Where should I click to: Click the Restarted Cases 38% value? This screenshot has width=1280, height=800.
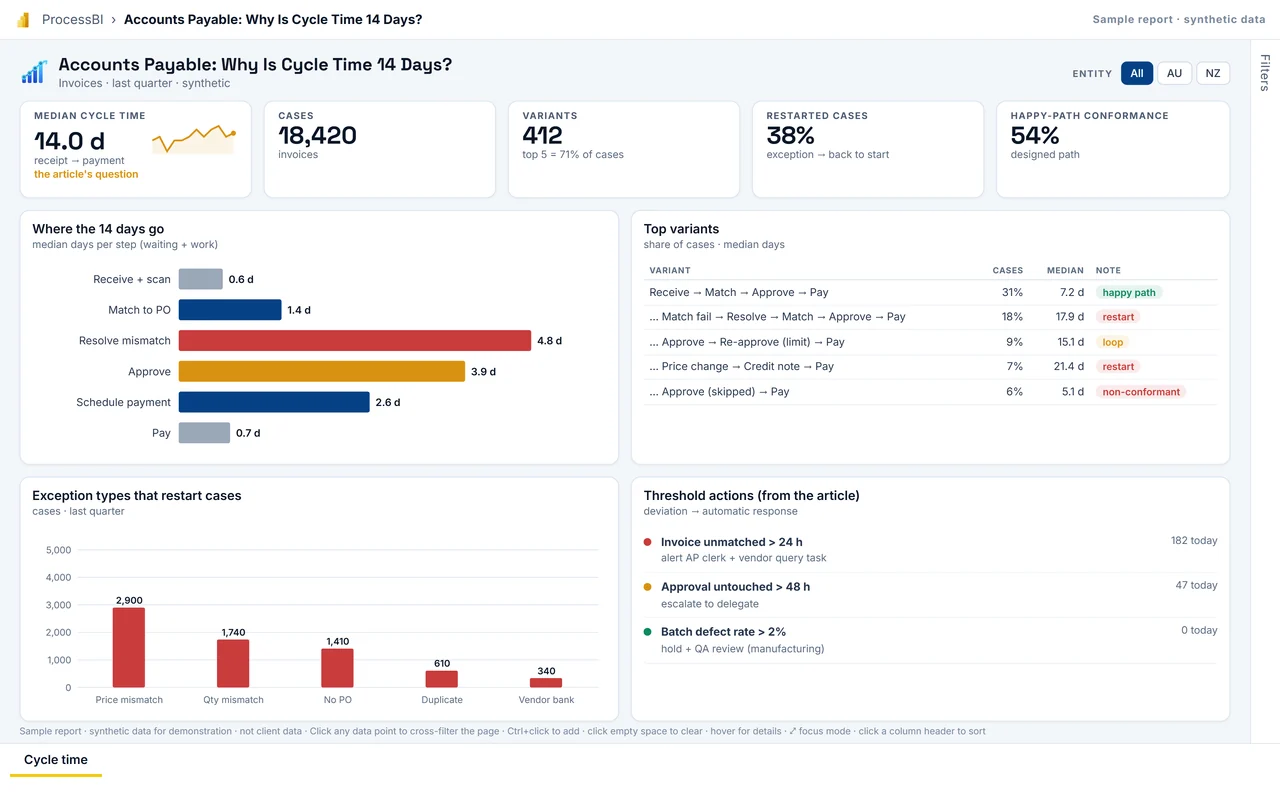point(790,135)
